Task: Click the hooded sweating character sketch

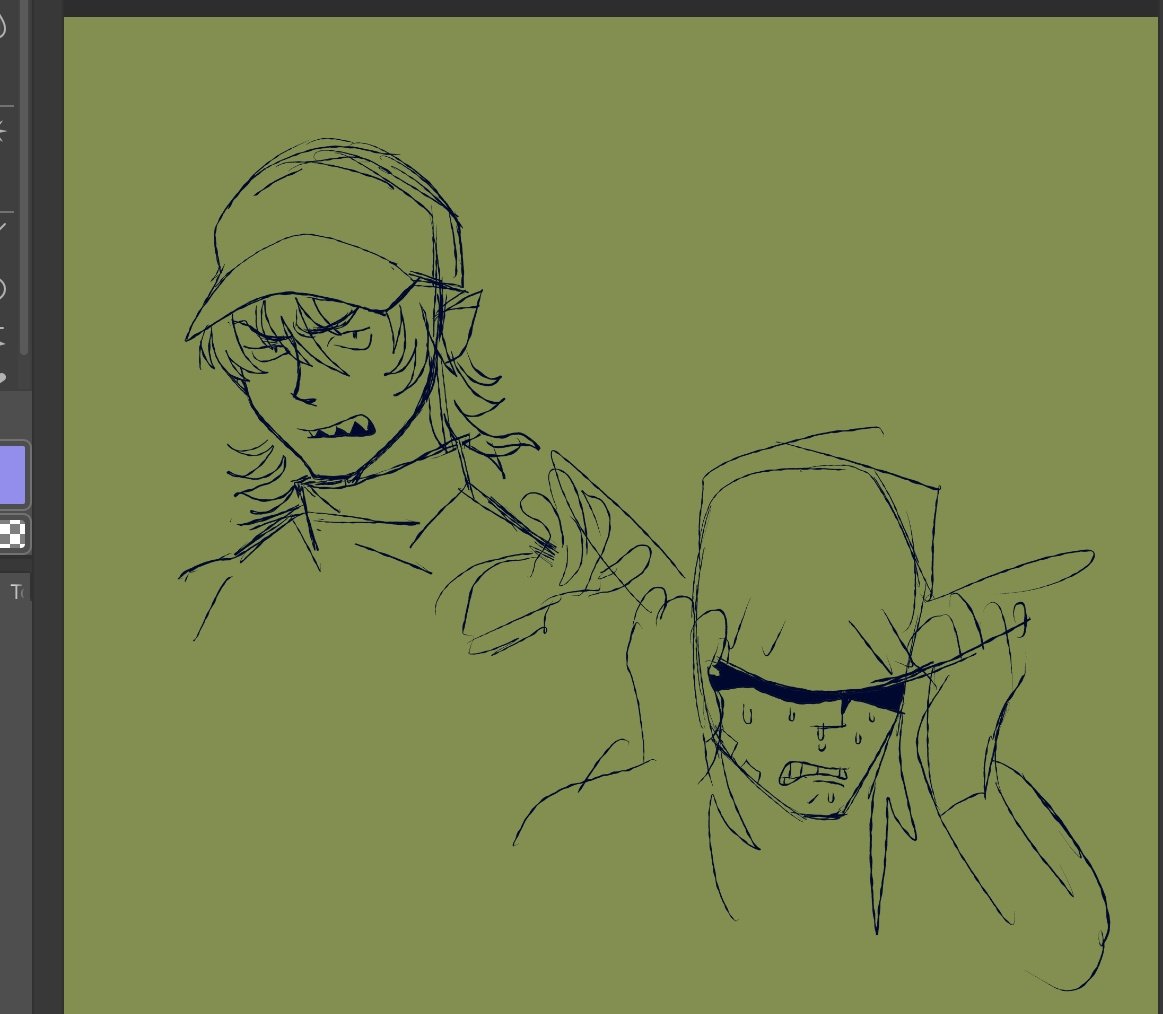Action: tap(800, 720)
